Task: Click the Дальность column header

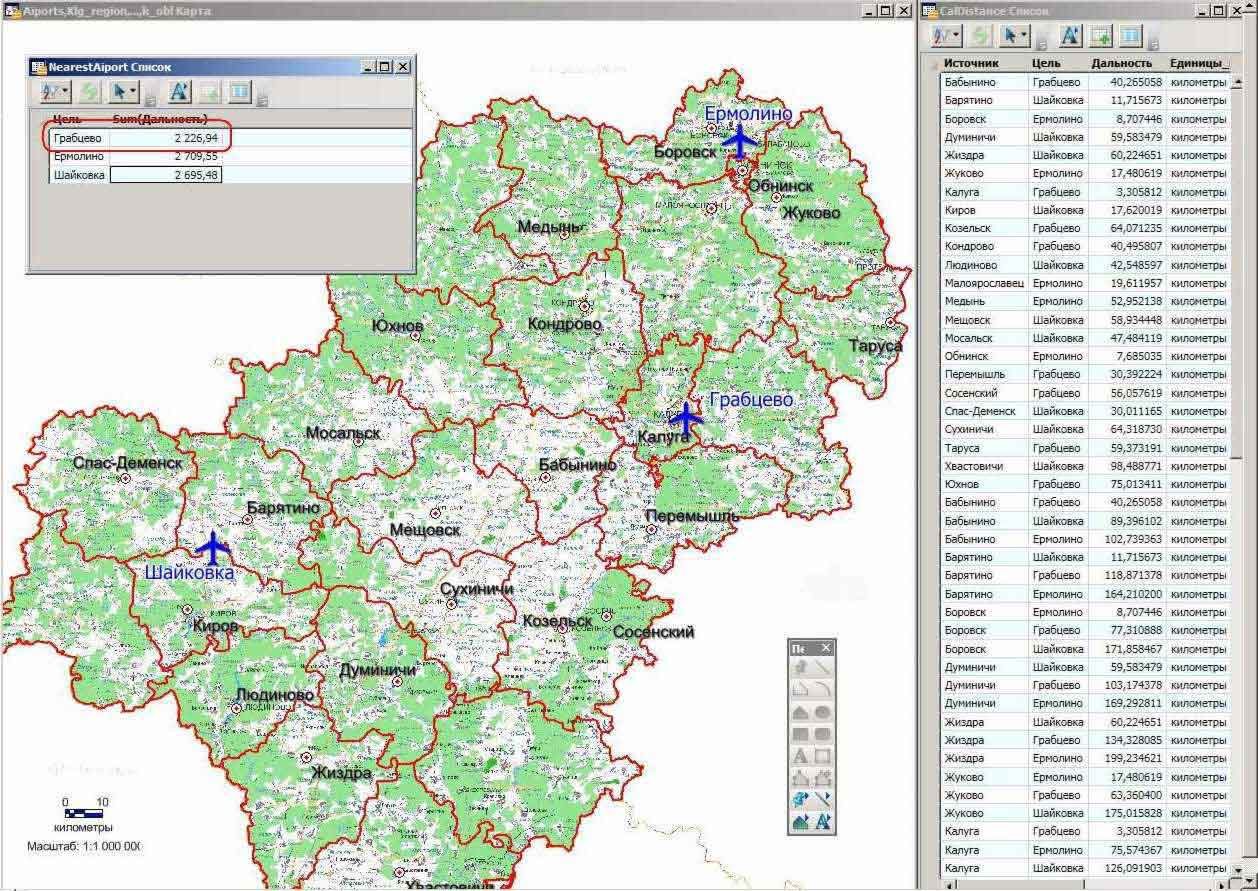Action: pyautogui.click(x=1121, y=63)
